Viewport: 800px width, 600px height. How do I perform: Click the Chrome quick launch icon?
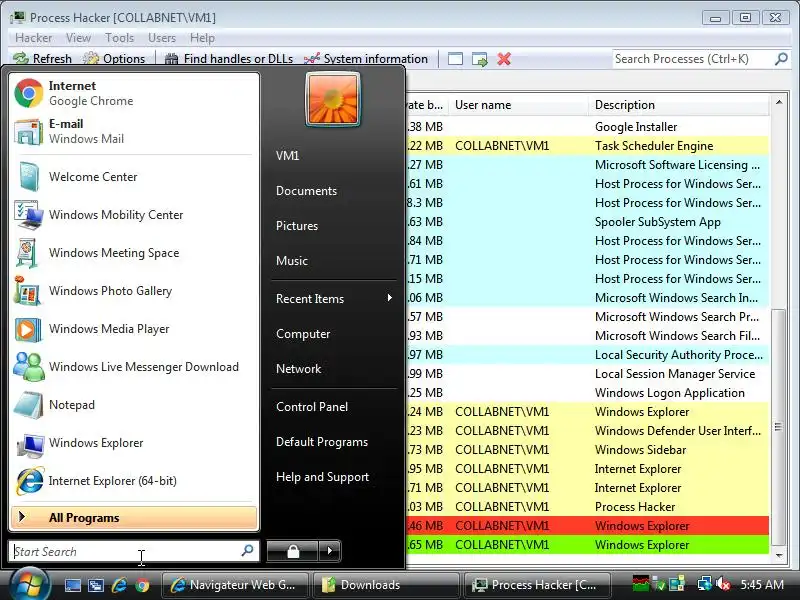tap(142, 585)
